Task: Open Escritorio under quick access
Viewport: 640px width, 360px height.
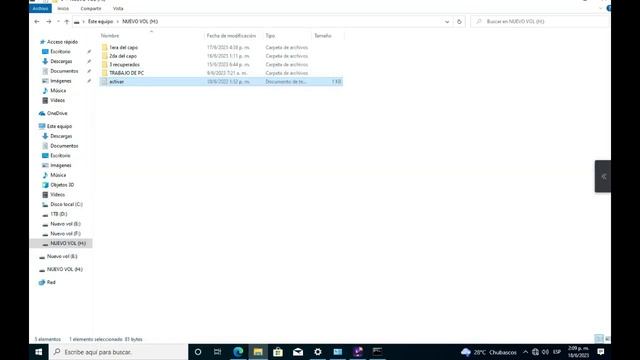Action: click(60, 52)
